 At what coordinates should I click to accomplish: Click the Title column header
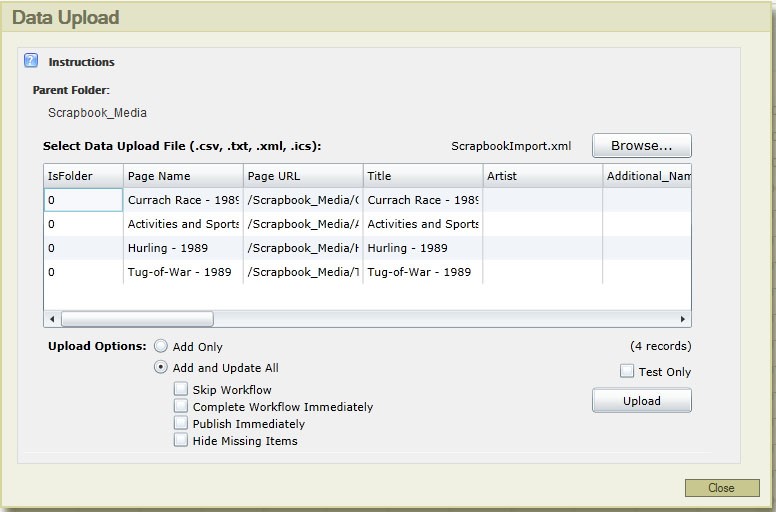[x=423, y=176]
